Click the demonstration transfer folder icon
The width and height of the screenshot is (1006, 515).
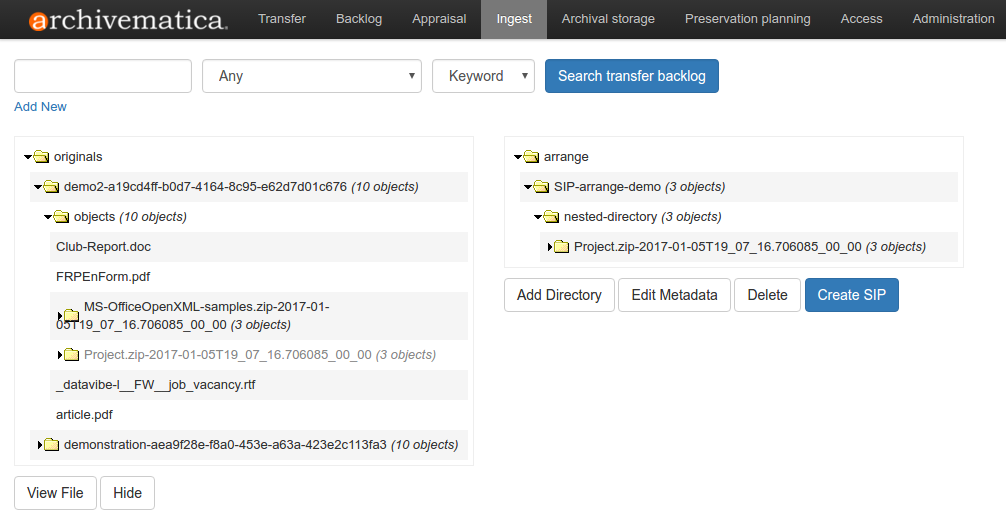point(51,445)
